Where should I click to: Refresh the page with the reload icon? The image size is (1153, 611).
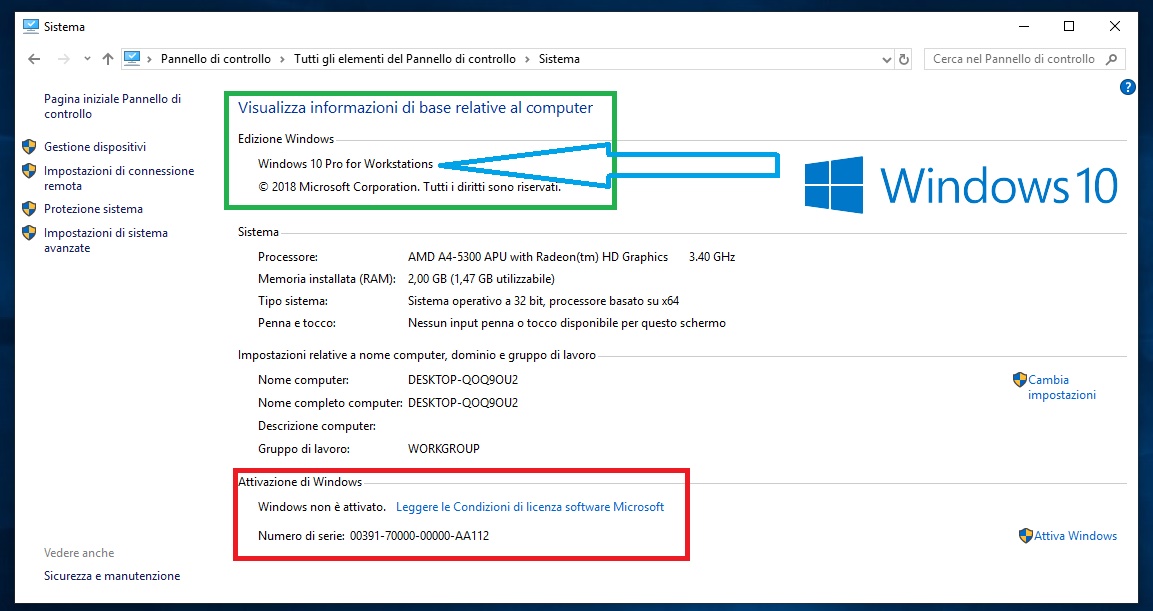click(904, 60)
